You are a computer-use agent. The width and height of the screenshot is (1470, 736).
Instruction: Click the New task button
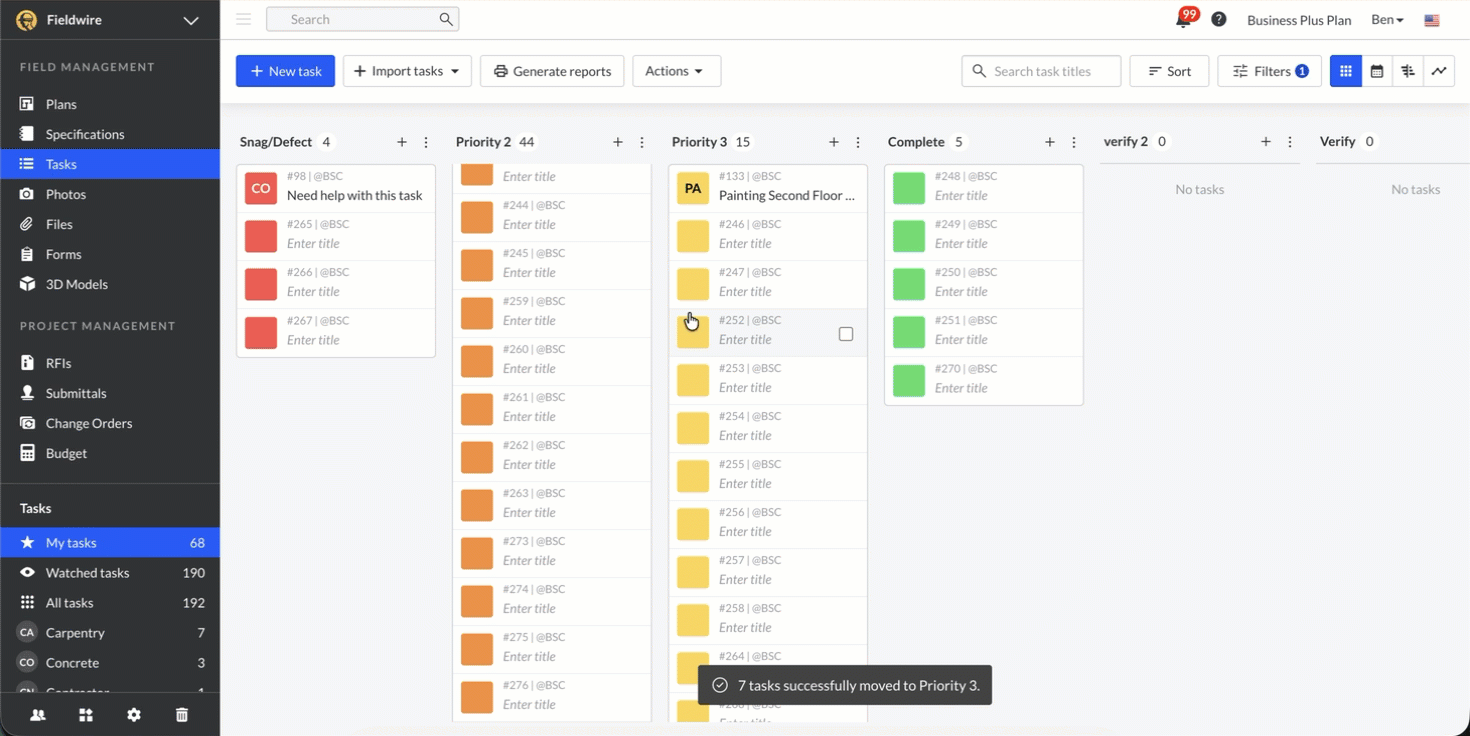click(x=285, y=71)
